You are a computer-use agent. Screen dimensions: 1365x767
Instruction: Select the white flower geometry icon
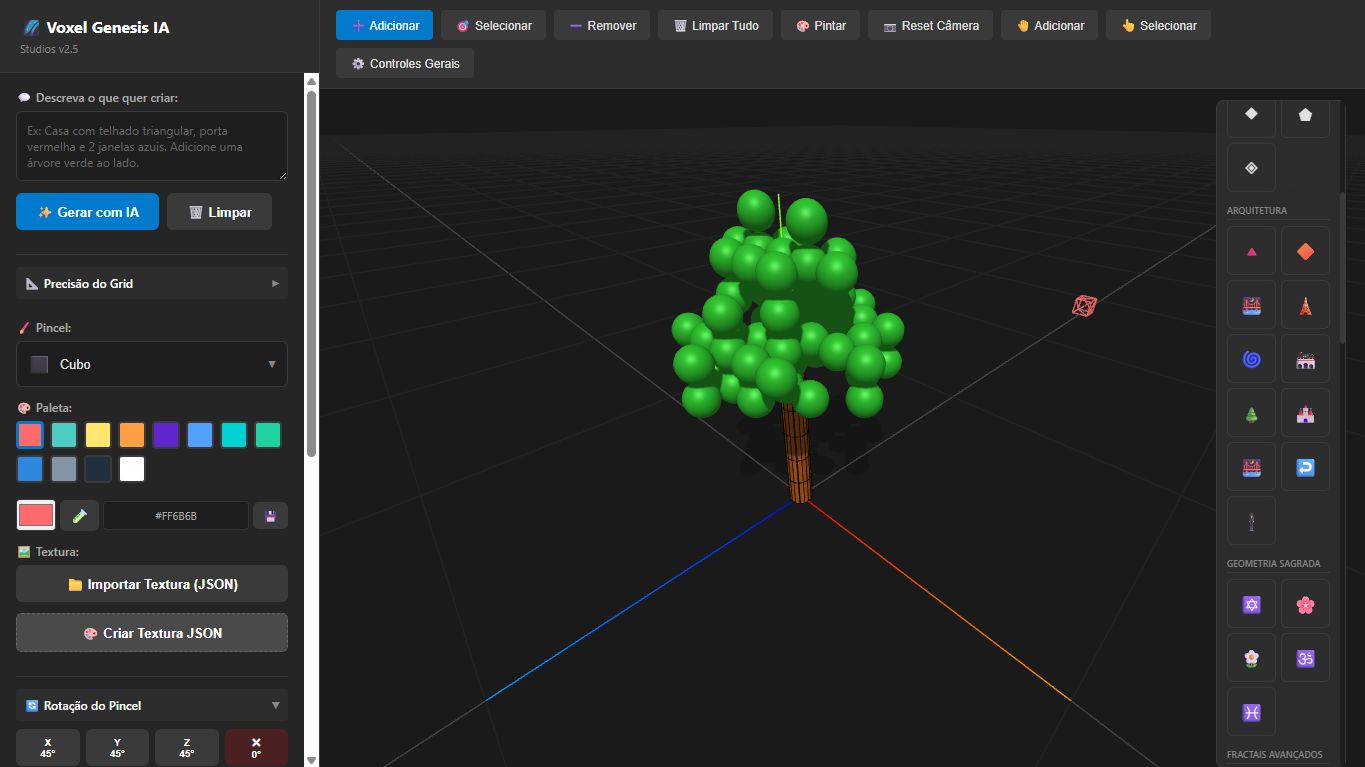tap(1251, 658)
